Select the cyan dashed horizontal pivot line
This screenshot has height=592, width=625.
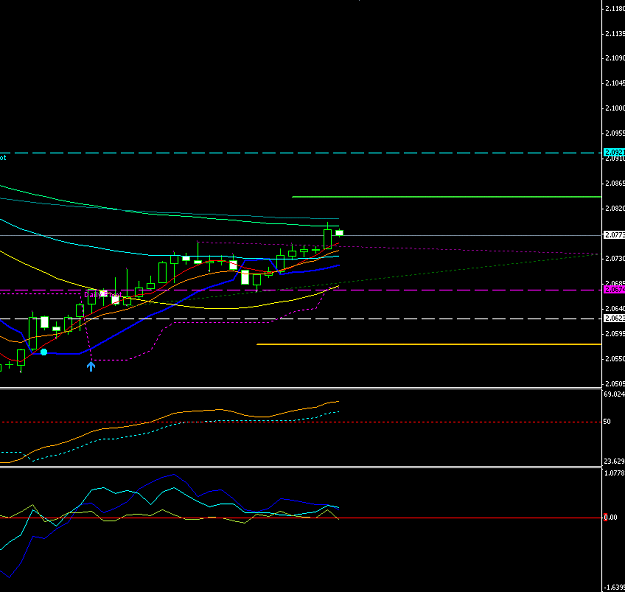(301, 153)
